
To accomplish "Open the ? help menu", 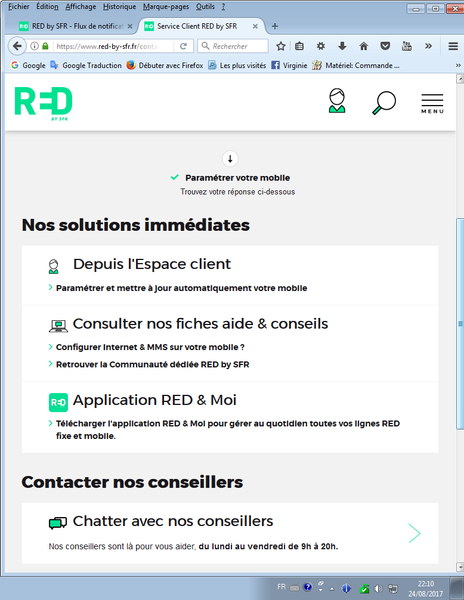I will click(223, 7).
